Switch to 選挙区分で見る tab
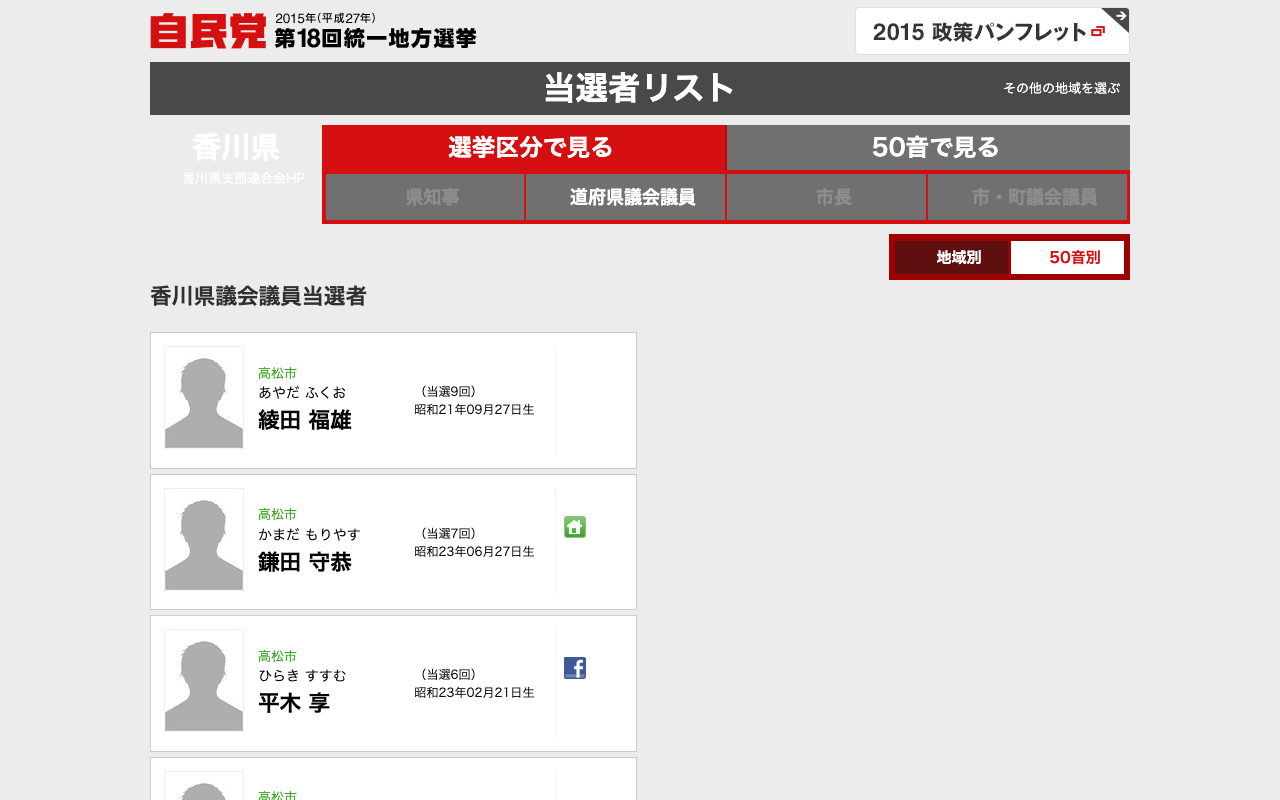 pyautogui.click(x=524, y=148)
